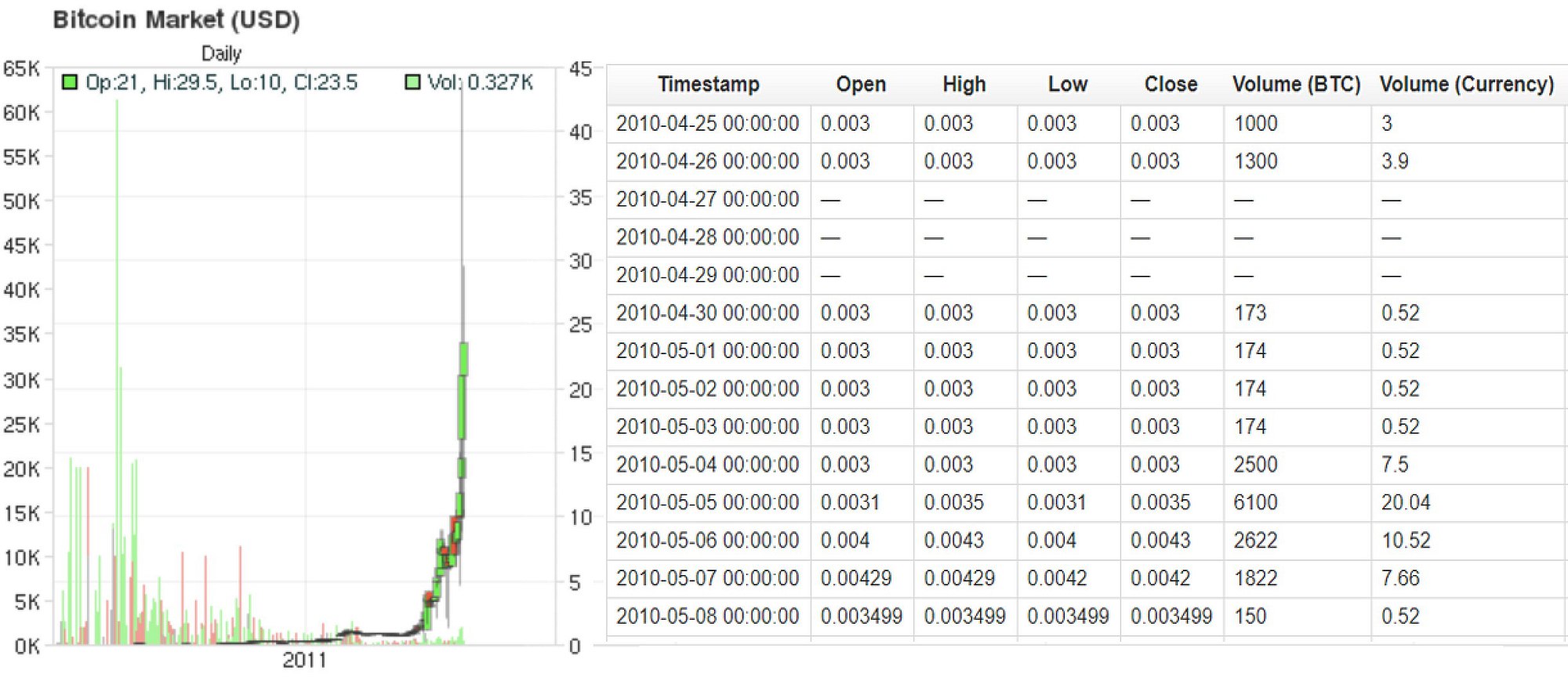Click volume 2622 in the 2010-05-06 row

[x=1255, y=541]
